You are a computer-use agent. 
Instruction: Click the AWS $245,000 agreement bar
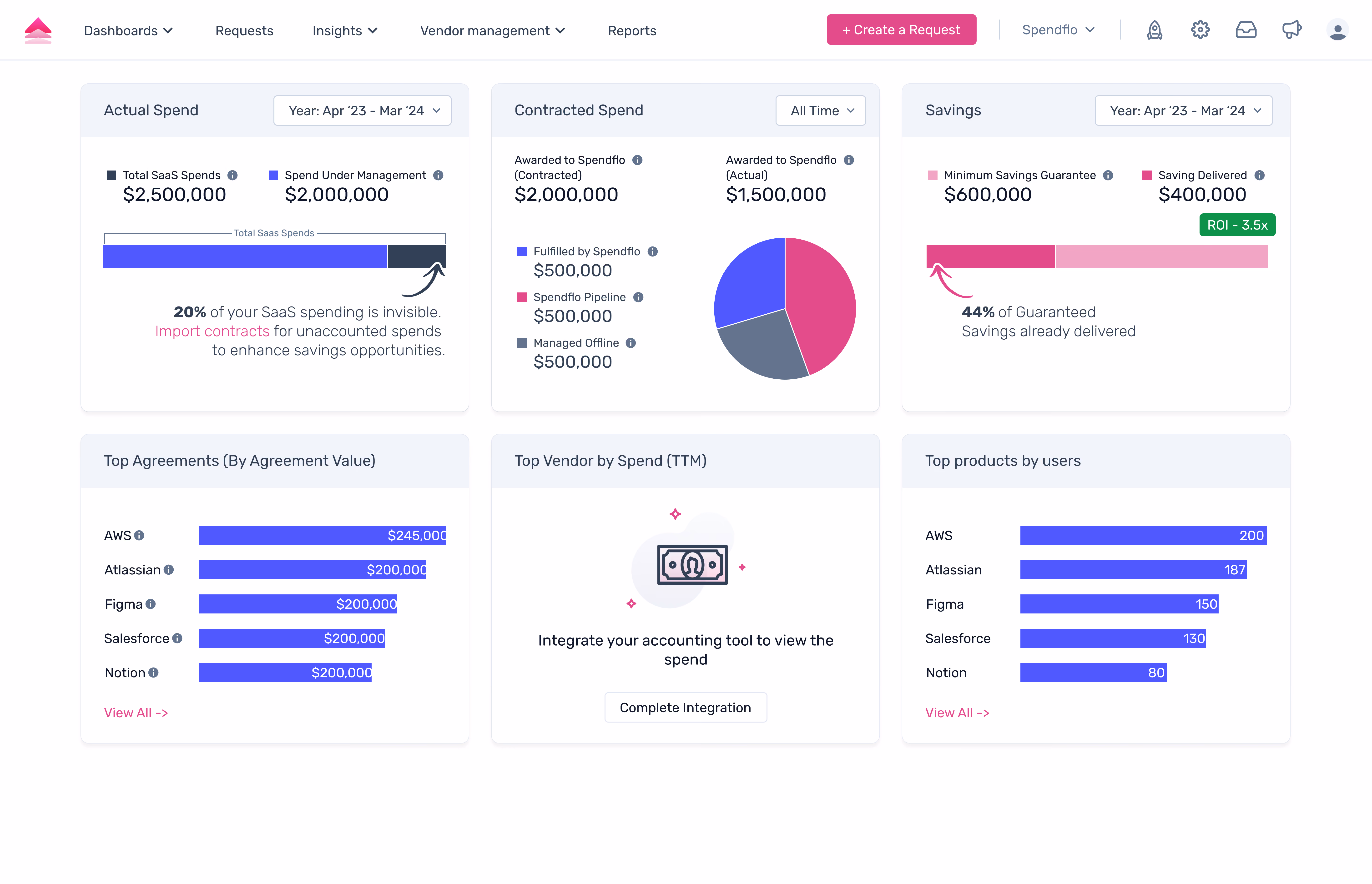coord(323,536)
